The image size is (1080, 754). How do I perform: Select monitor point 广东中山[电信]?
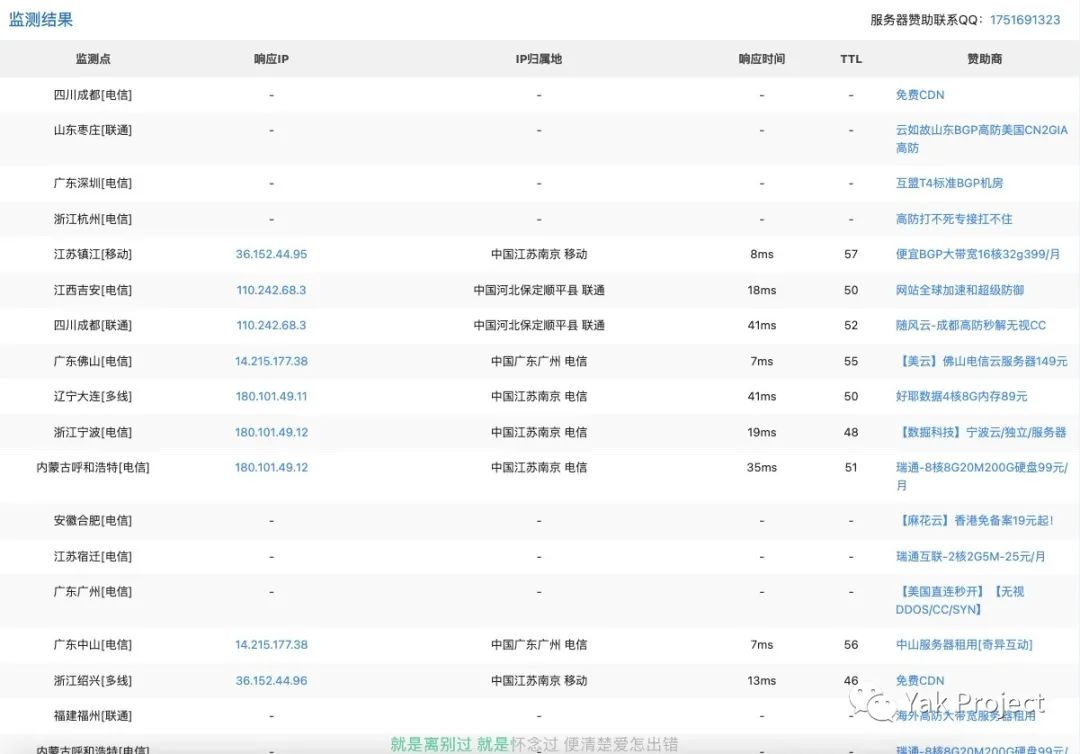click(x=93, y=645)
